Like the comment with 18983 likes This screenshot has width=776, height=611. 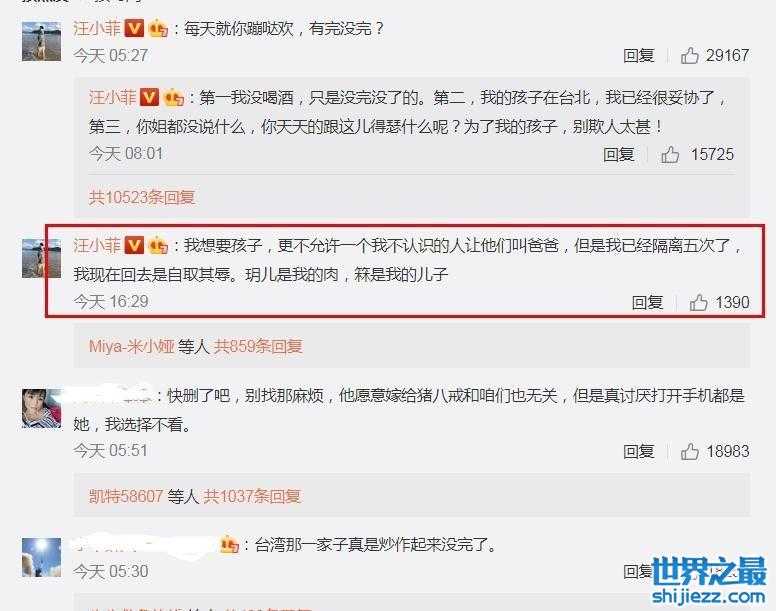click(689, 451)
